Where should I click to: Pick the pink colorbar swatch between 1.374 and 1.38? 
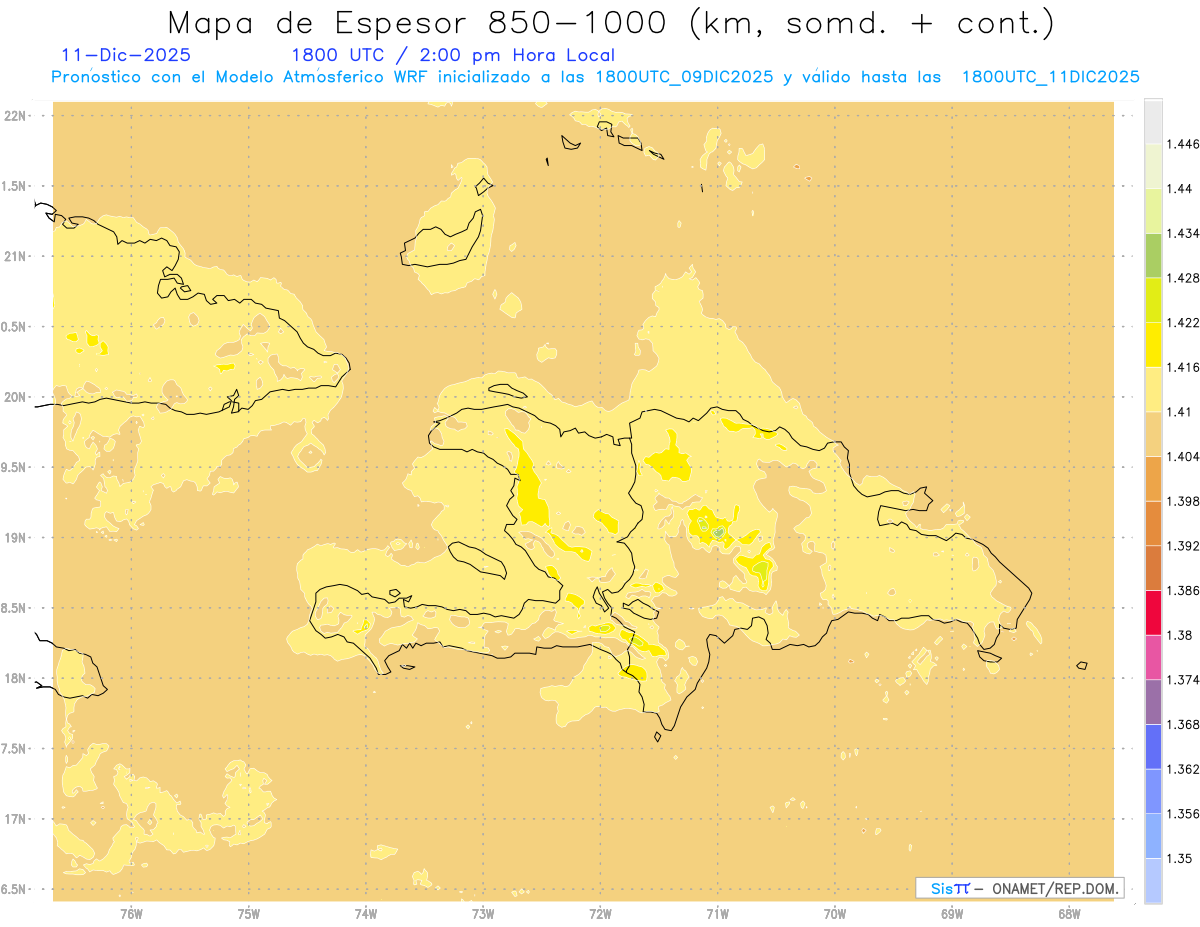[1153, 657]
